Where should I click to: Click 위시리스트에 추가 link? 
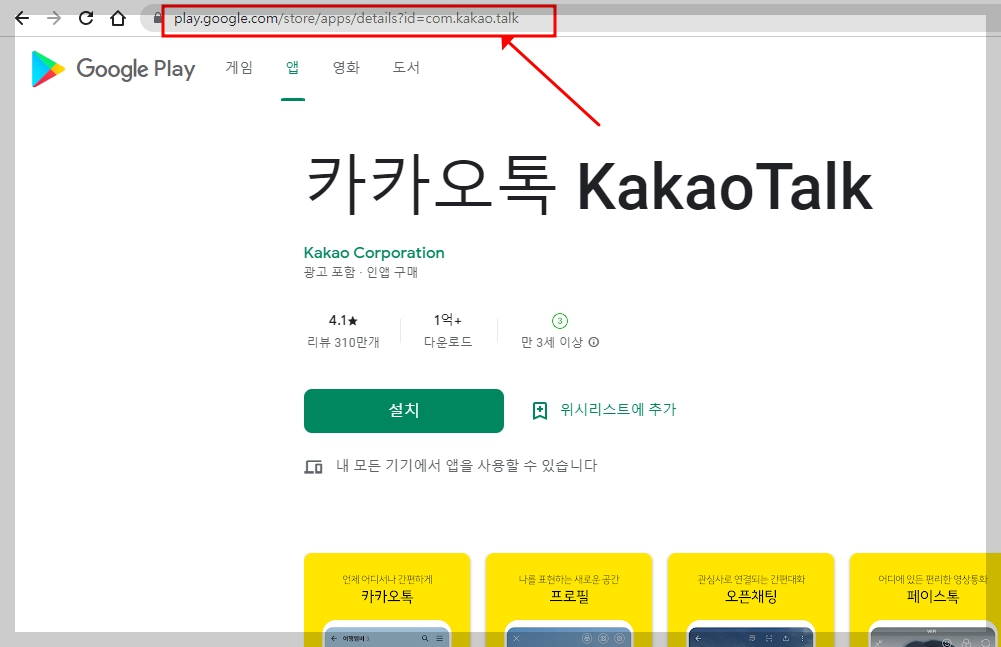point(618,409)
